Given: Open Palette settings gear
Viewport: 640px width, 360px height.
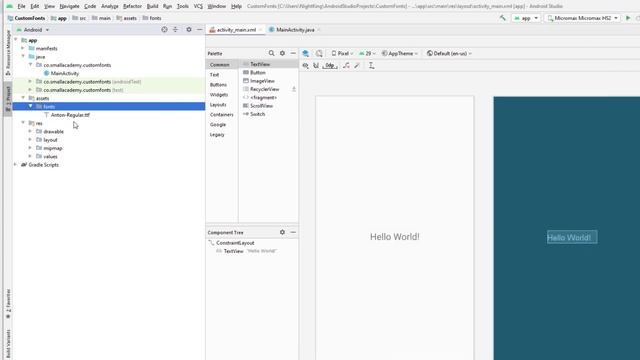Looking at the screenshot, I should click(x=282, y=53).
